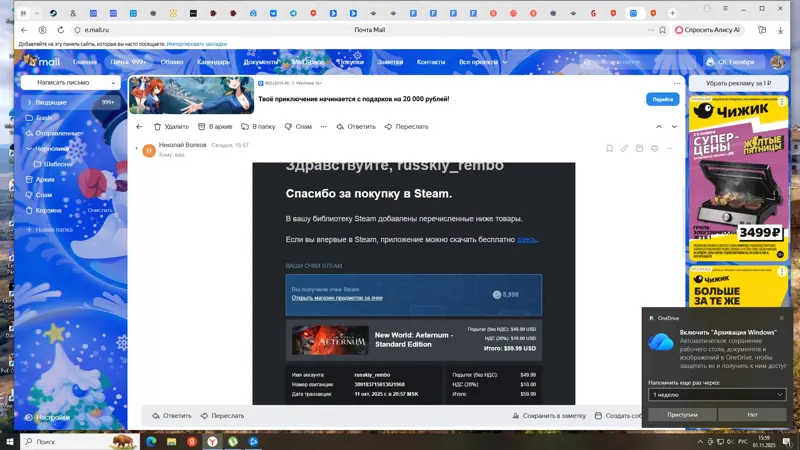Click the sender avatar of Николай Волков
800x450 pixels.
tap(149, 150)
